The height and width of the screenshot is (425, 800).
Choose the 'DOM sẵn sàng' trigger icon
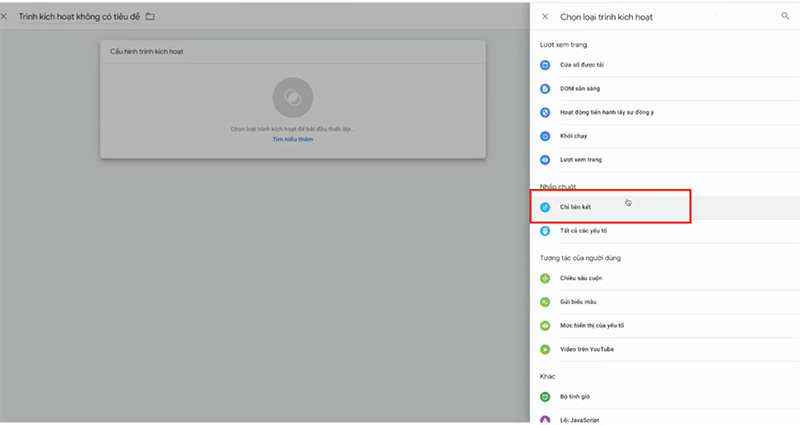[x=545, y=89]
